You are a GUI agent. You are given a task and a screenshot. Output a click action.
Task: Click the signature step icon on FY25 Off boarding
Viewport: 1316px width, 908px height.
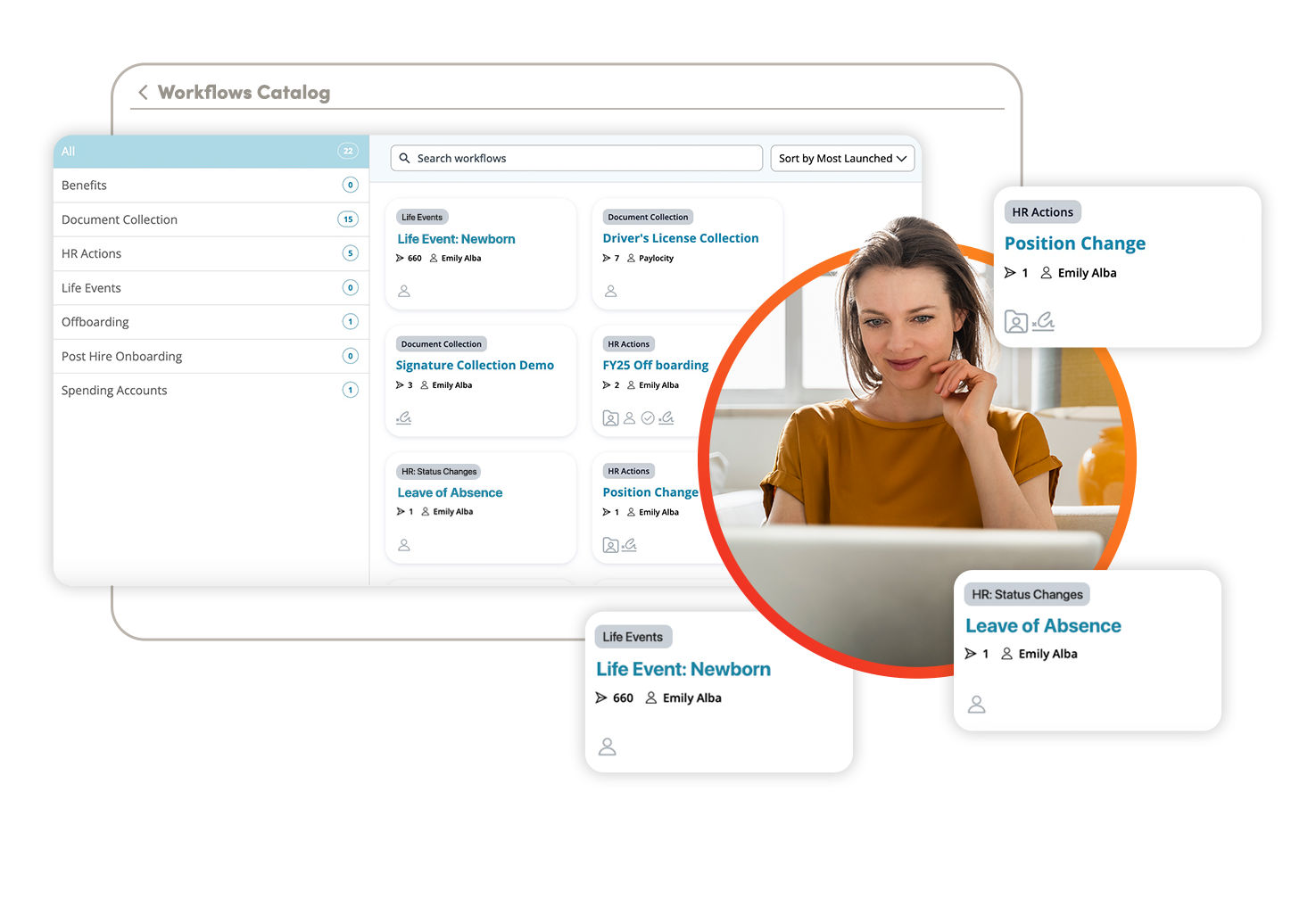point(666,417)
